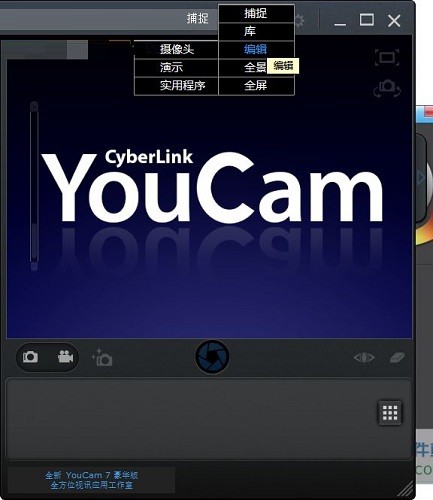Select video recording mode camcorder icon
This screenshot has width=433, height=500.
click(x=65, y=357)
